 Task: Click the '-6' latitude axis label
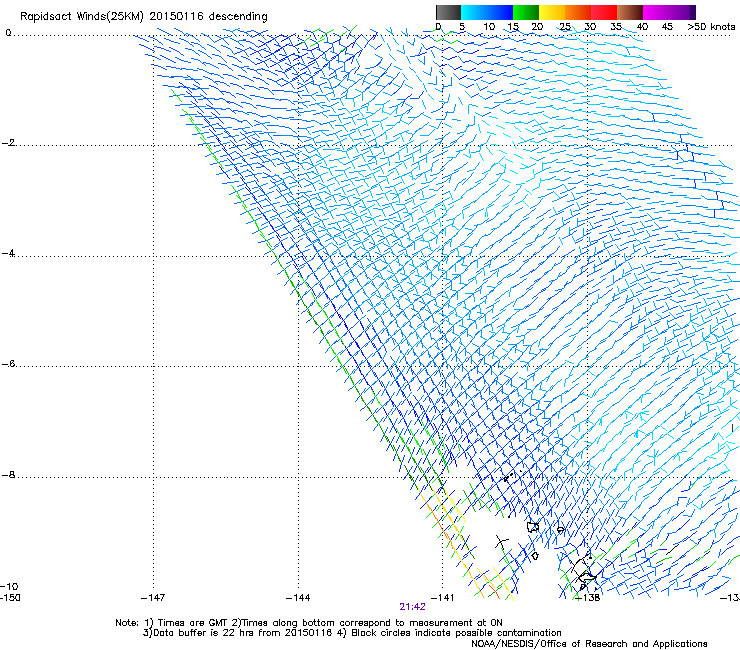[x=9, y=364]
